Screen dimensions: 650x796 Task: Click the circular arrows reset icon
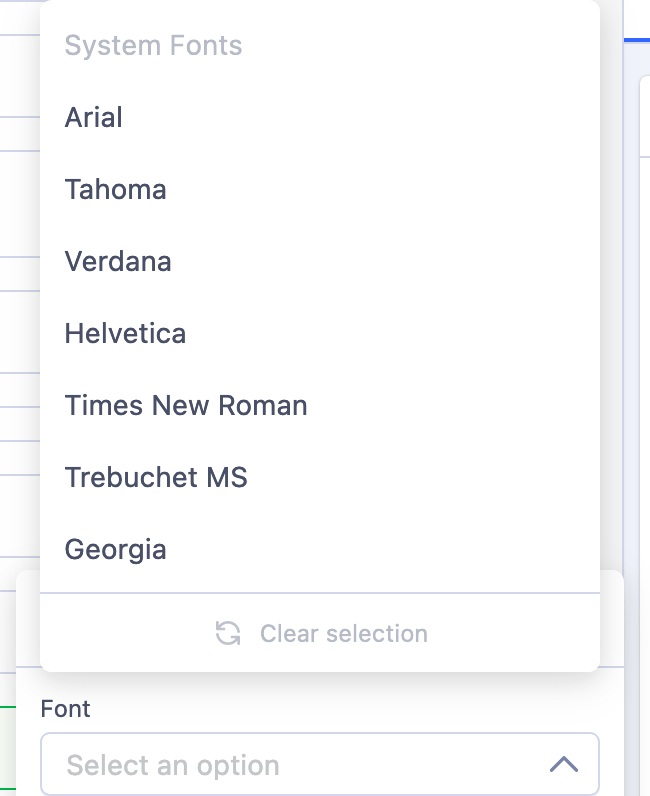[228, 633]
